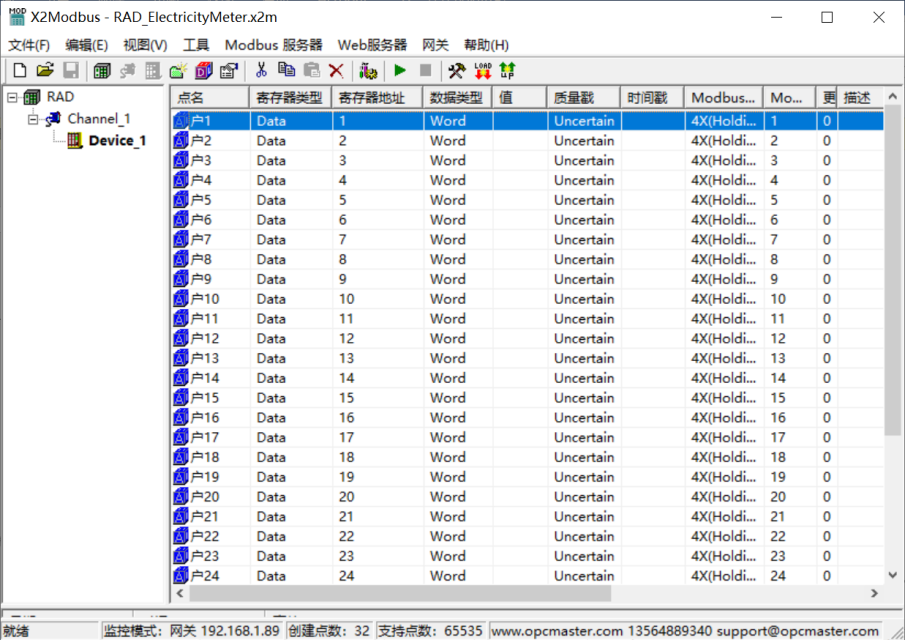Copy the selected item via toolbar

(286, 70)
